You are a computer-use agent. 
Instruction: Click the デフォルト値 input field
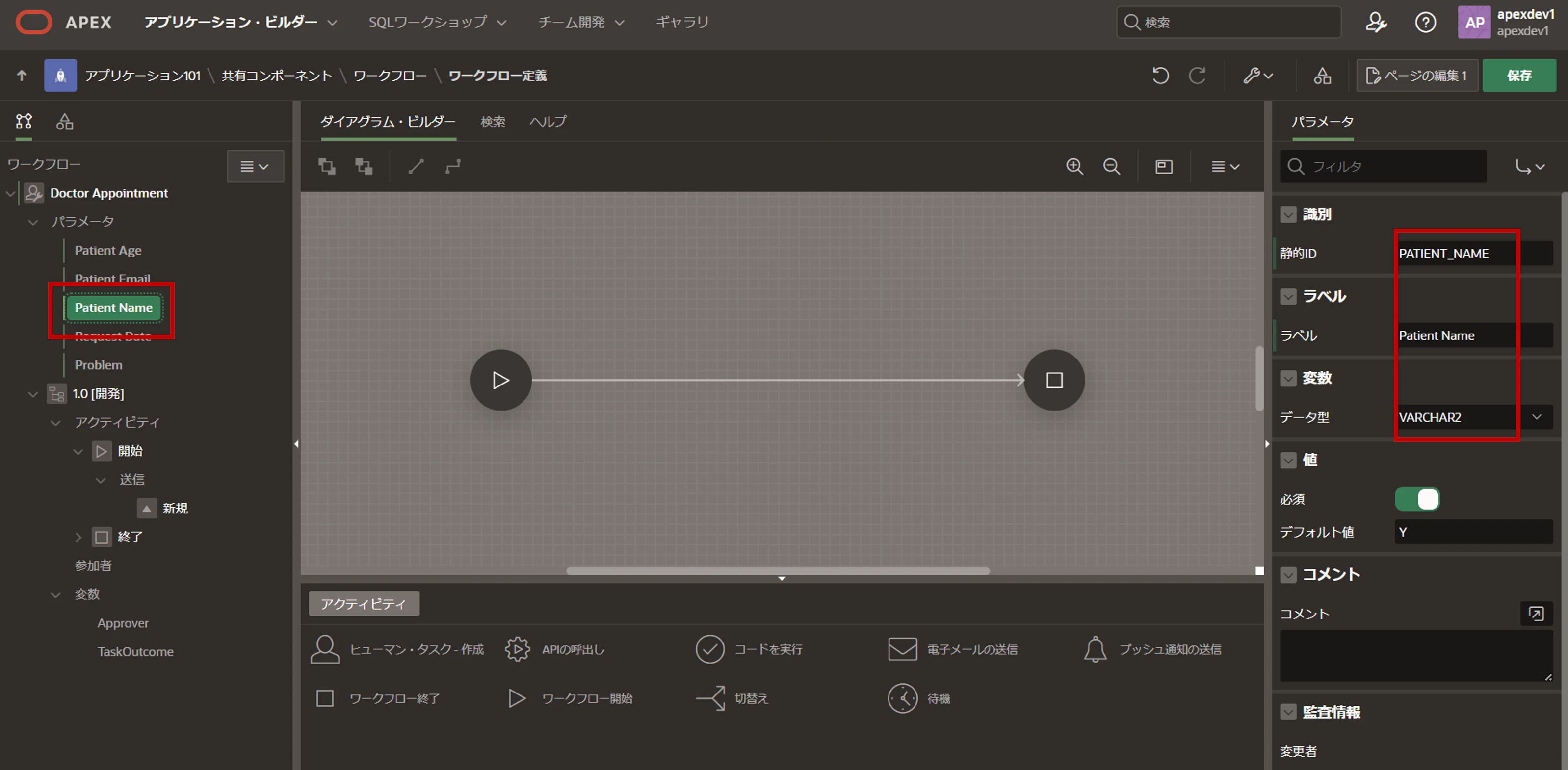1473,532
